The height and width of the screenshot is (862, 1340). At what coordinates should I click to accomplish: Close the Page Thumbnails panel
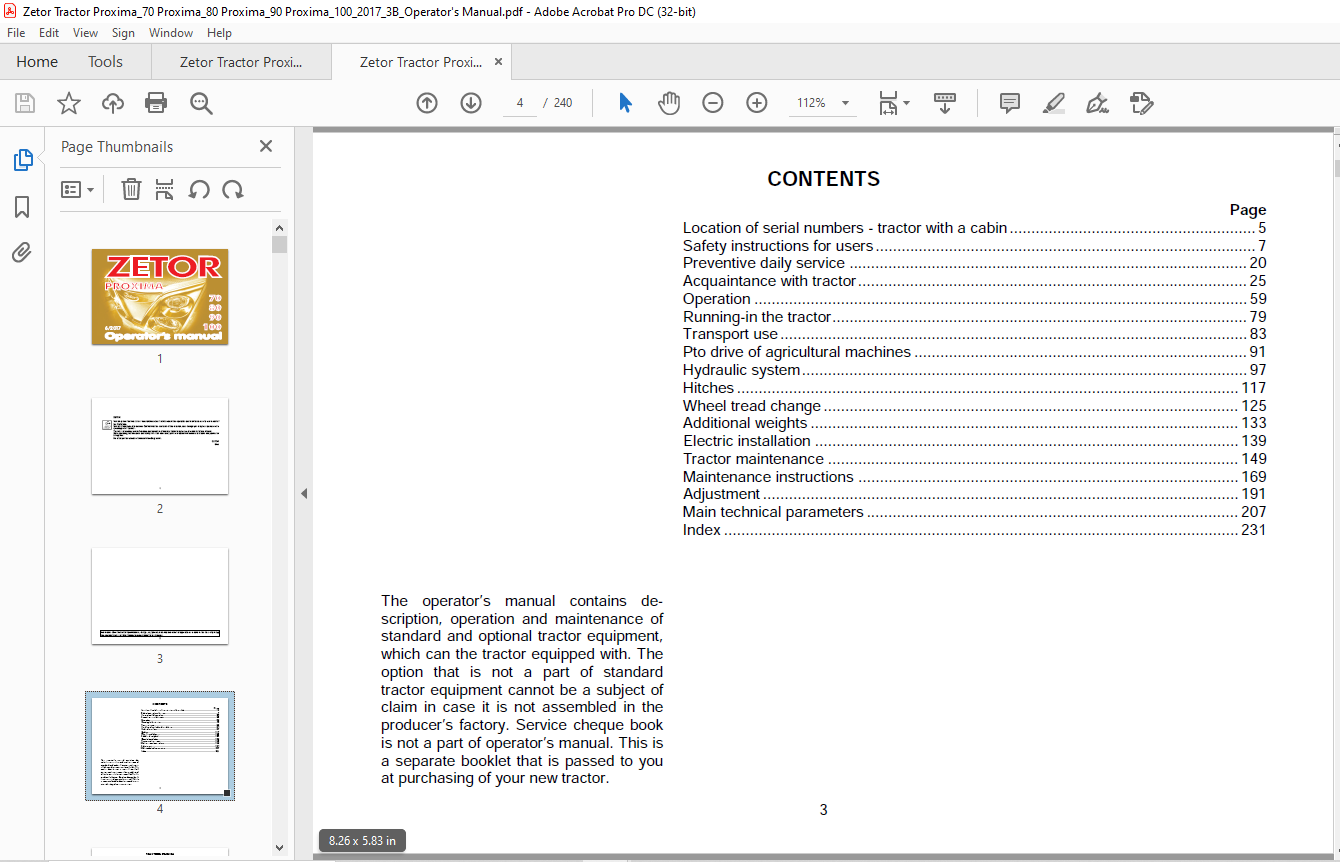coord(266,146)
